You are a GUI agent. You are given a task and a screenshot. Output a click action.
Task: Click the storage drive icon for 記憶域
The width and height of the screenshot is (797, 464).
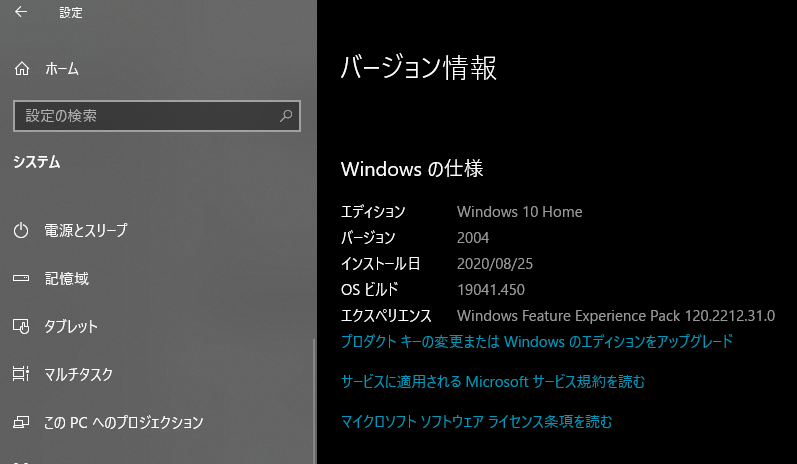click(21, 279)
